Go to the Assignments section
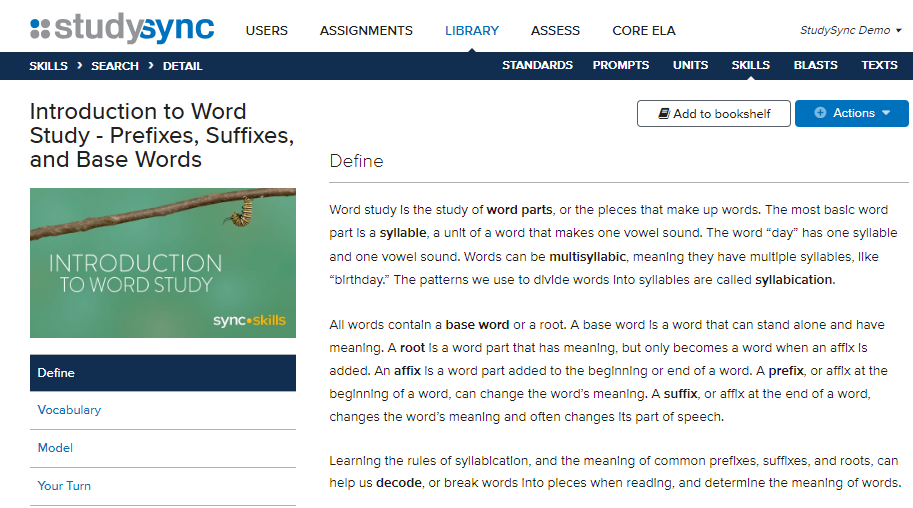913x508 pixels. 366,30
